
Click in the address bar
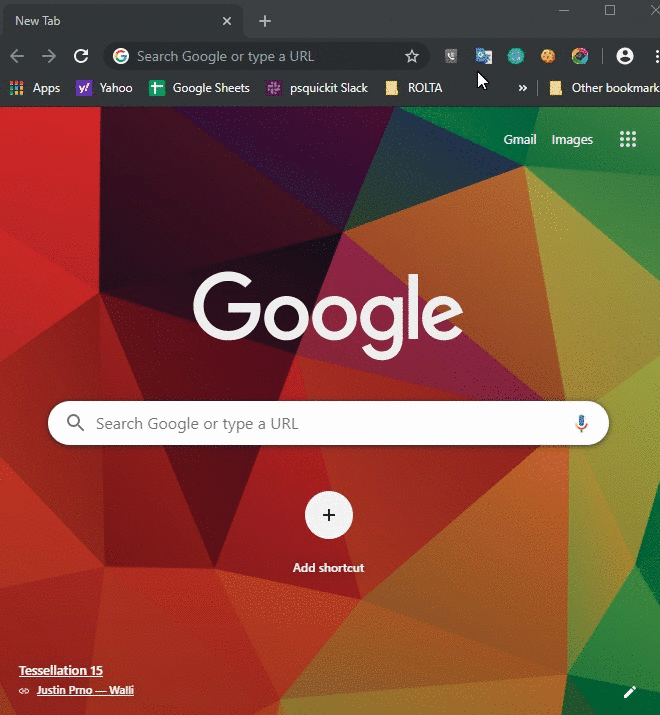[x=267, y=56]
